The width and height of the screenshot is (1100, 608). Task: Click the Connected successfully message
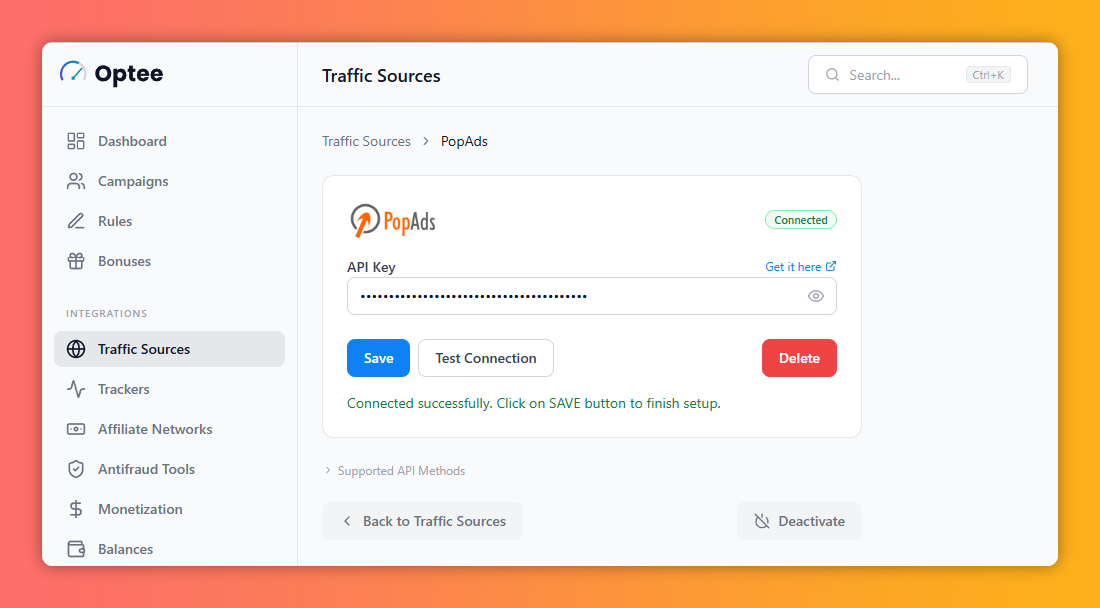click(534, 403)
